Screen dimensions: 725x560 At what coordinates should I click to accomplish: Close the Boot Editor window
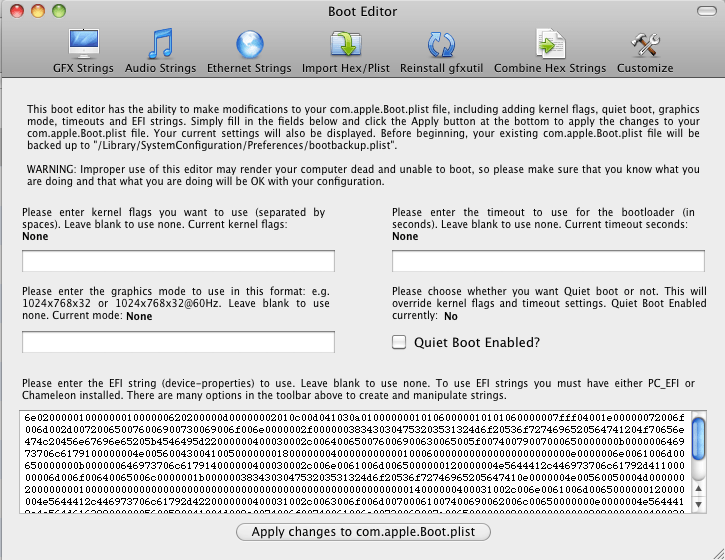(x=17, y=11)
